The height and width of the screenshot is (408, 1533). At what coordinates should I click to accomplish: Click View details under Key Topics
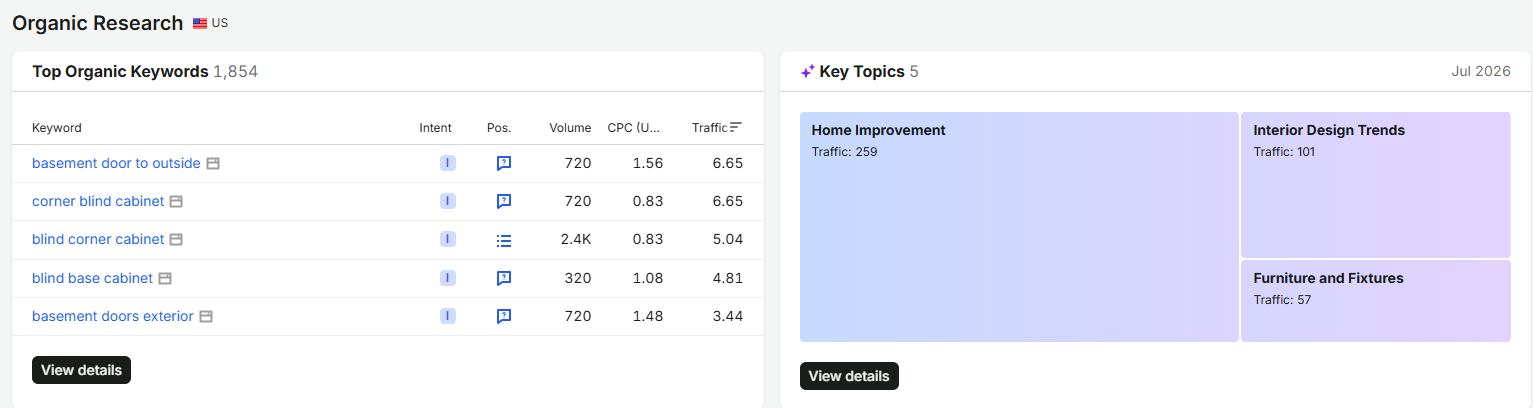coord(849,376)
